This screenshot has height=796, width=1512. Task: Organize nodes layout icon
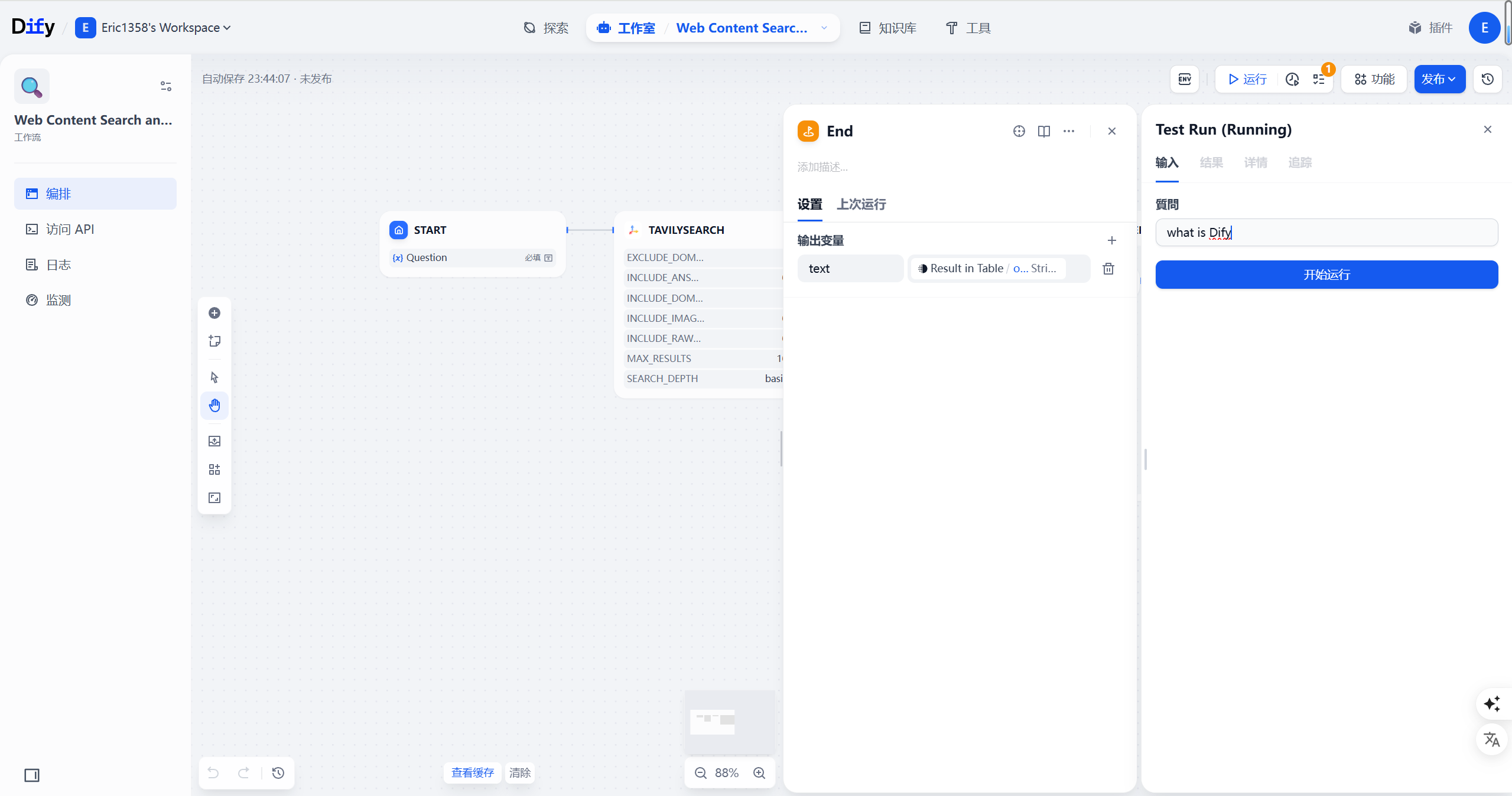click(214, 469)
